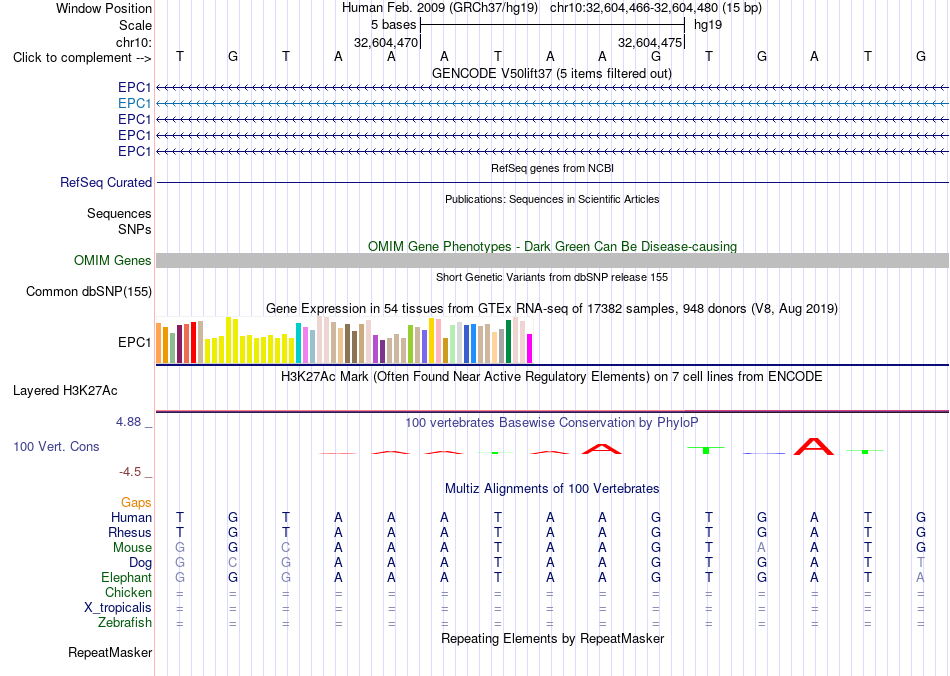The height and width of the screenshot is (676, 950).
Task: Click the "Click to complement -->" label
Action: click(x=82, y=58)
